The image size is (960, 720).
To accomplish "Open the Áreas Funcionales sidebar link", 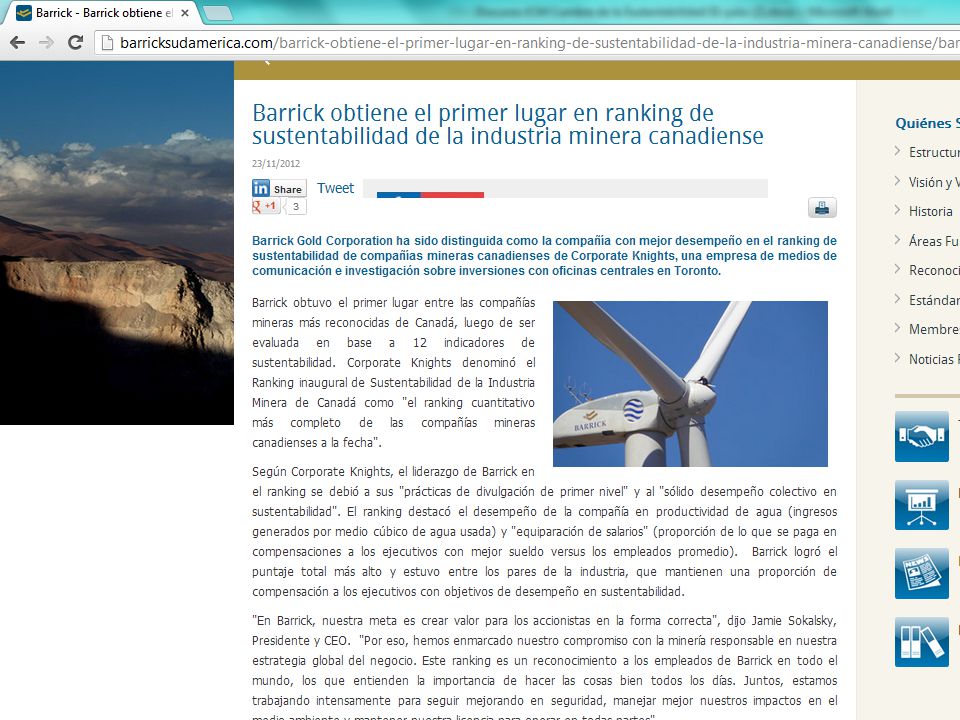I will coord(934,241).
